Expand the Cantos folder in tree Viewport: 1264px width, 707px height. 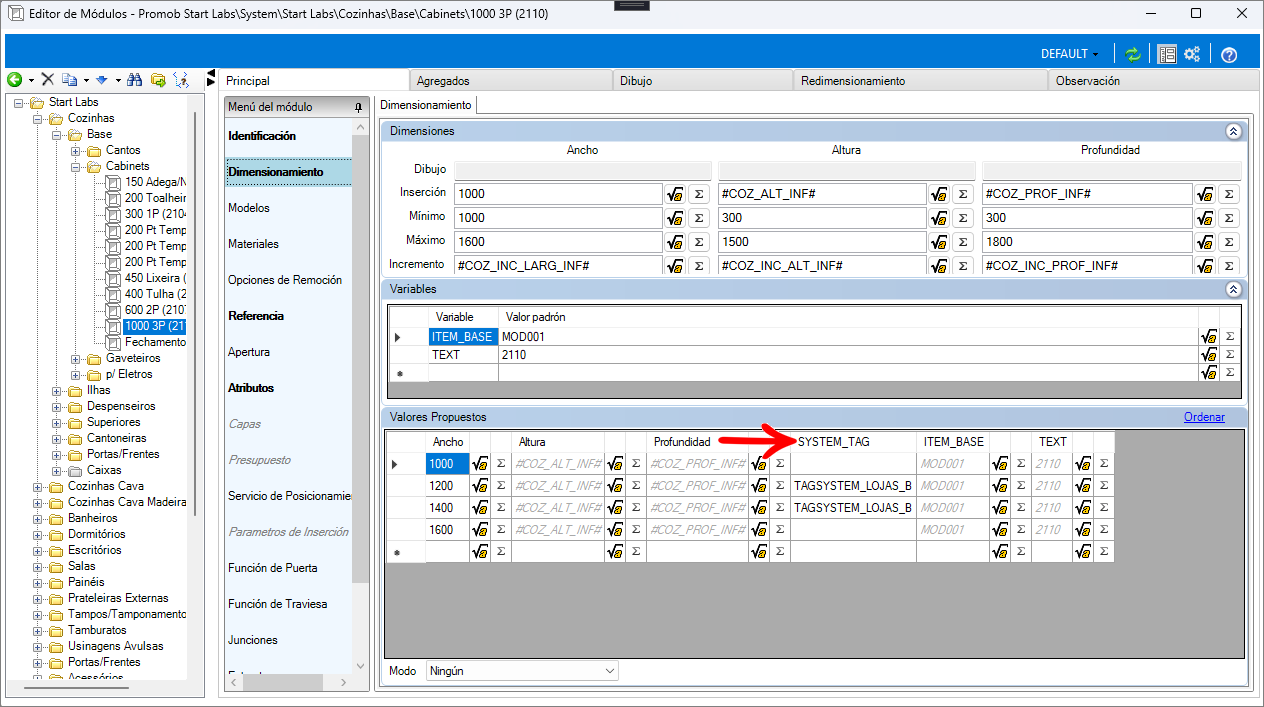[x=76, y=150]
